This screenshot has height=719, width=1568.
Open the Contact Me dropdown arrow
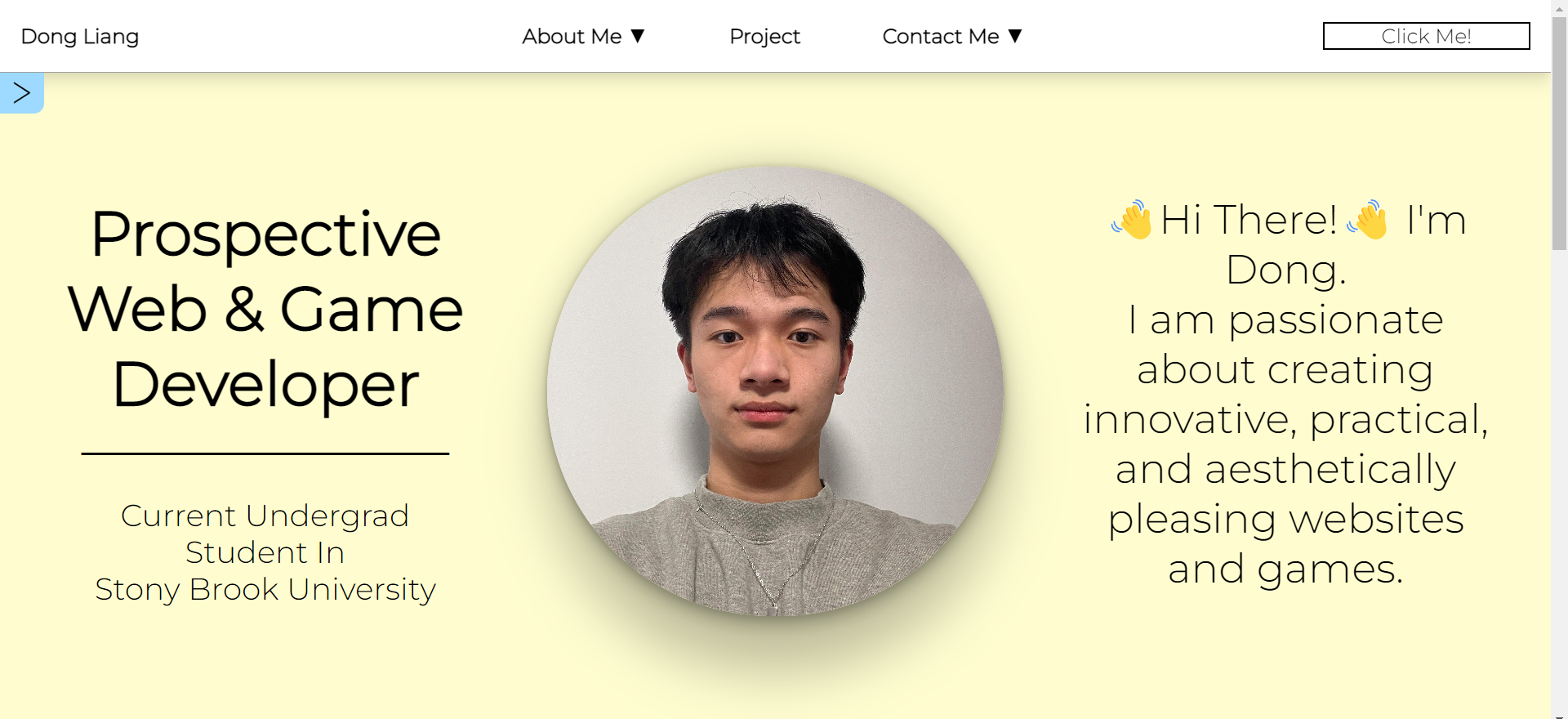pos(1015,36)
